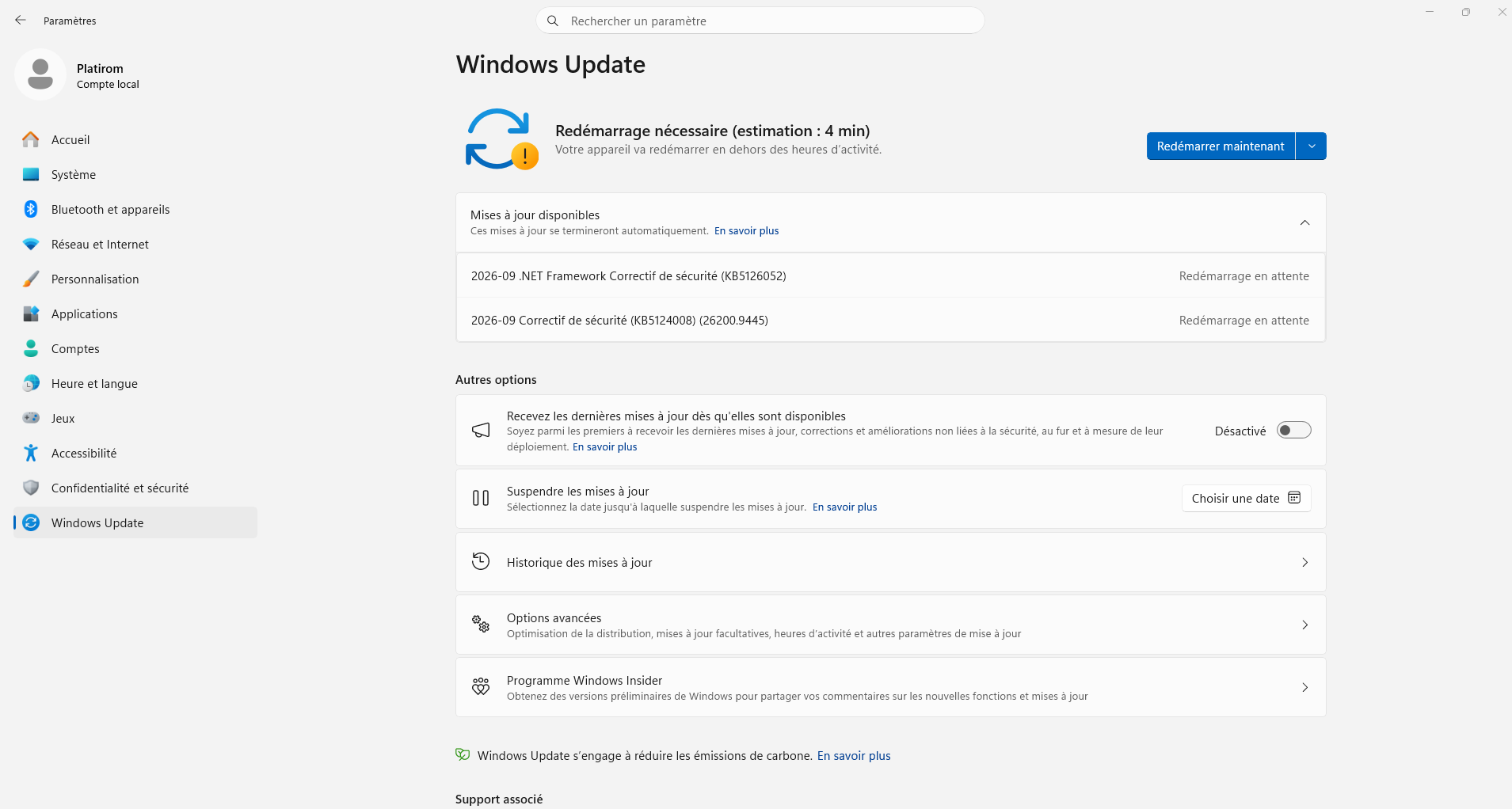Screen dimensions: 1512x809
Task: Go to Heure et langue settings
Action: 135,383
